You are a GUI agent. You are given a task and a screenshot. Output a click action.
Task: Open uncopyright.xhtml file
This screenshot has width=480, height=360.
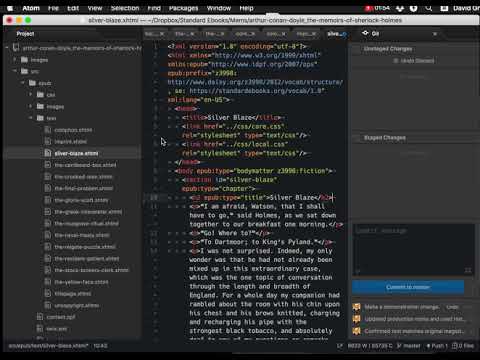tap(77, 305)
